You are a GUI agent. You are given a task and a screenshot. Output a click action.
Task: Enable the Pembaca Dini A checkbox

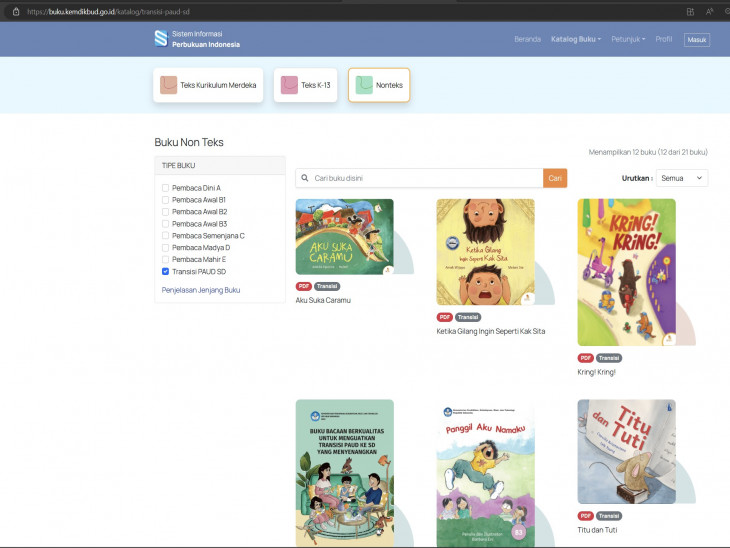165,188
